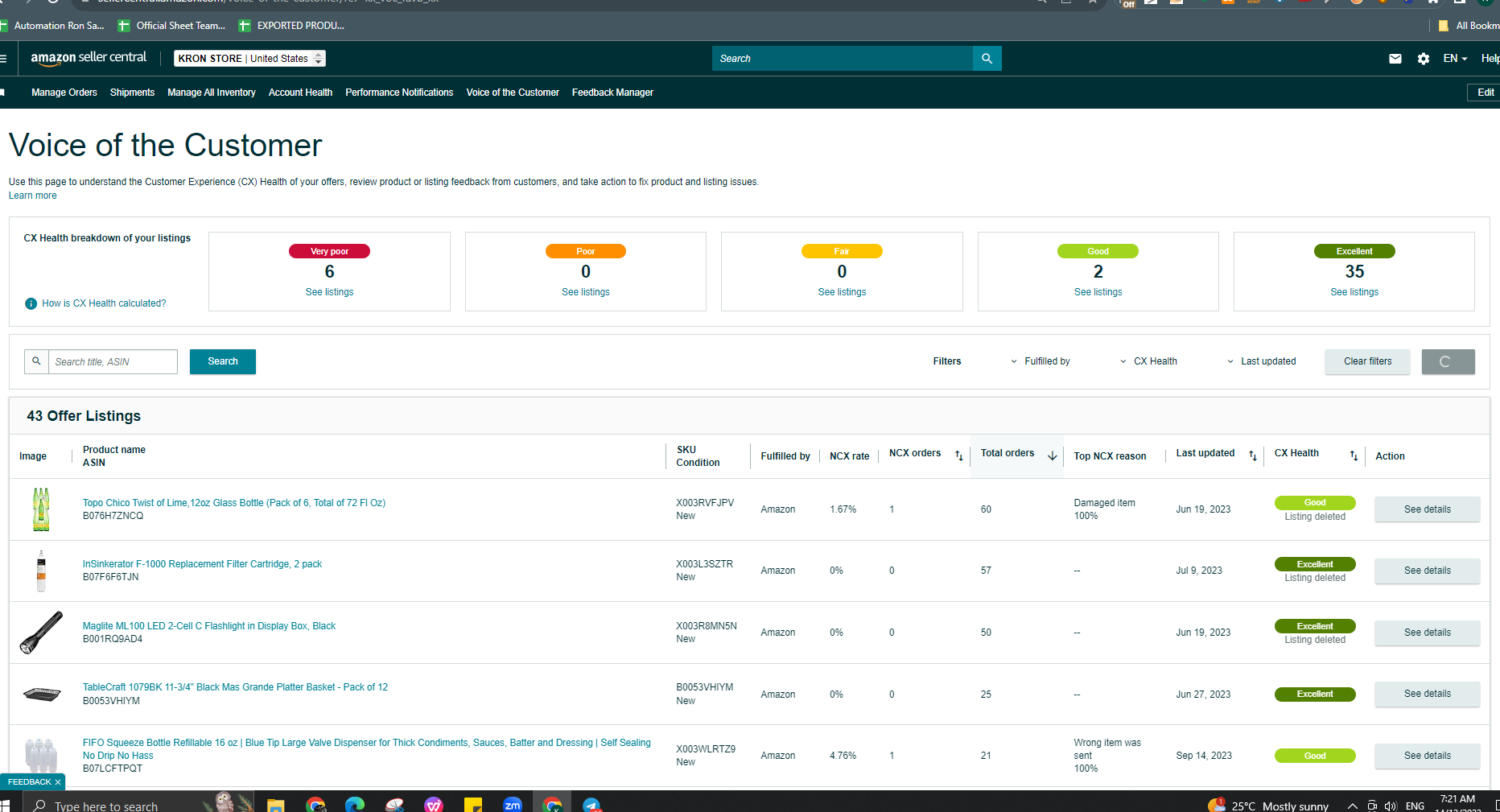
Task: Click the top Seller Central Search field
Action: click(843, 59)
